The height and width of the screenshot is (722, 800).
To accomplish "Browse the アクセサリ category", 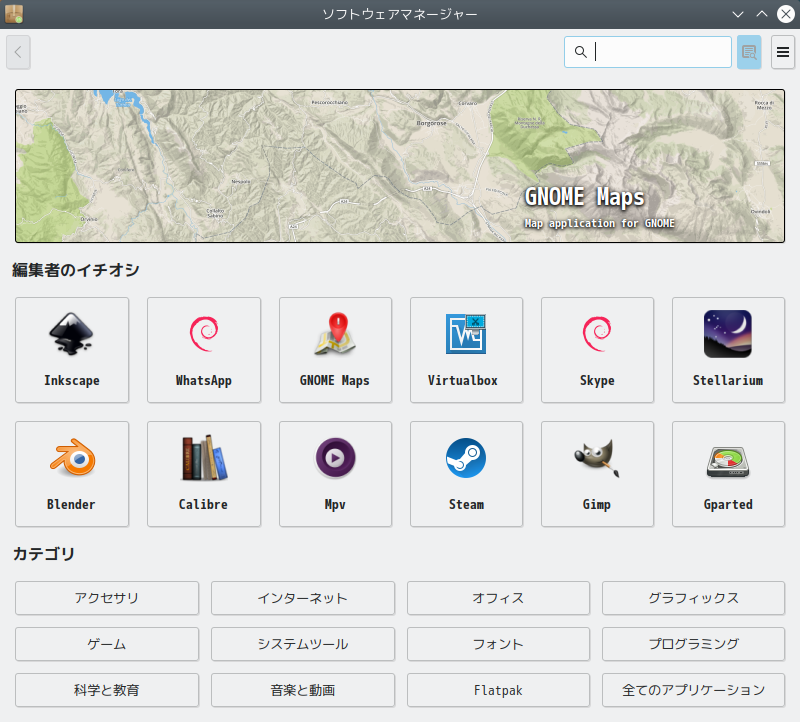I will click(x=107, y=598).
